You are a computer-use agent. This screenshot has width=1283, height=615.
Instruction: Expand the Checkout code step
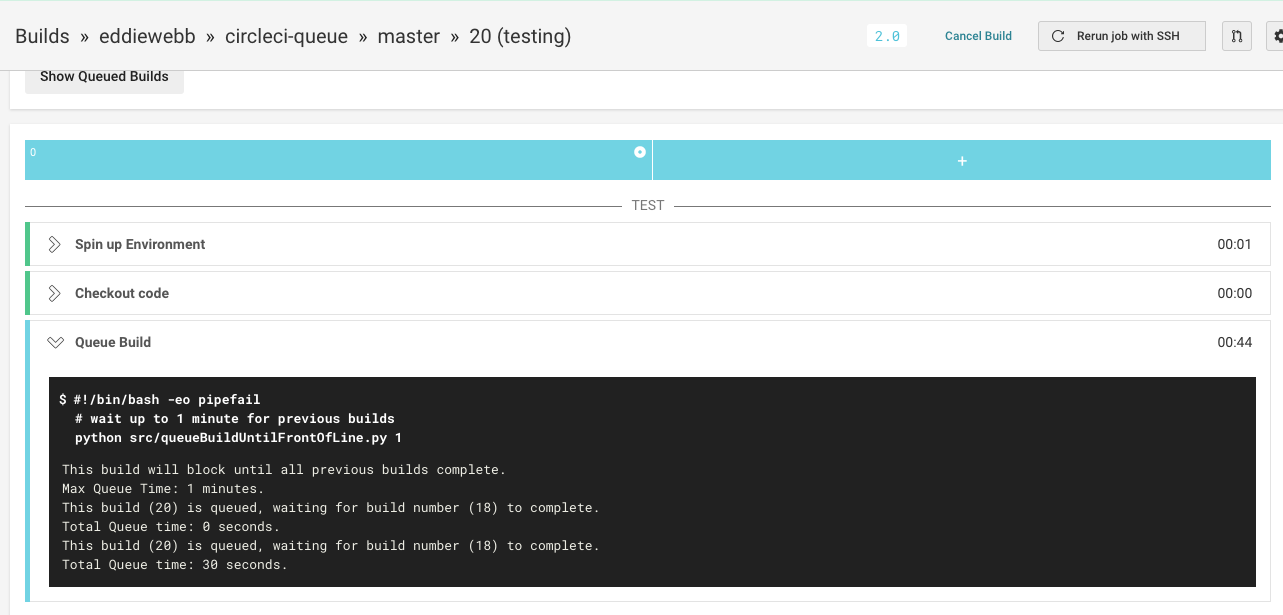55,293
